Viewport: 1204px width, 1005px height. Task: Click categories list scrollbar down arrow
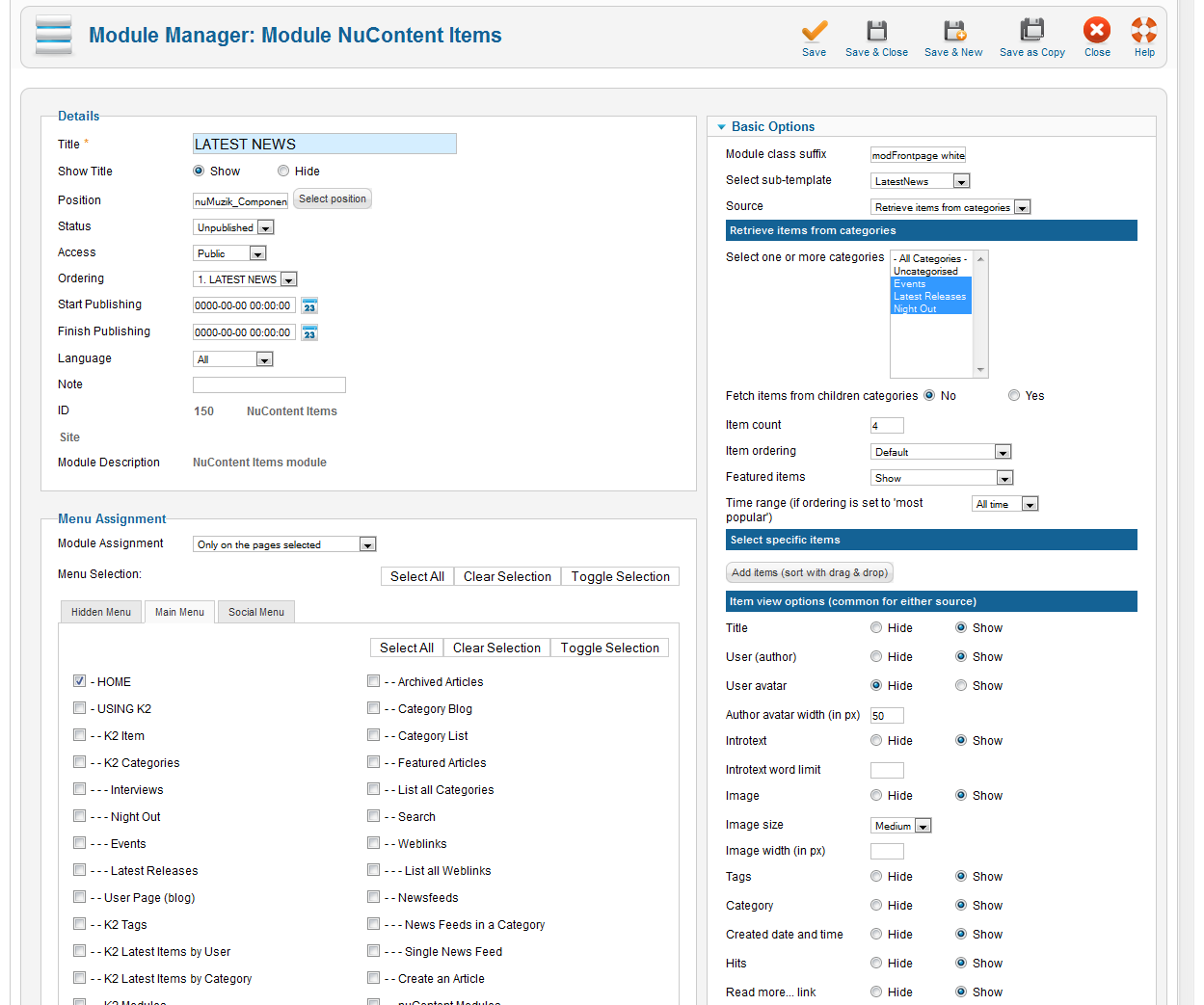(980, 370)
